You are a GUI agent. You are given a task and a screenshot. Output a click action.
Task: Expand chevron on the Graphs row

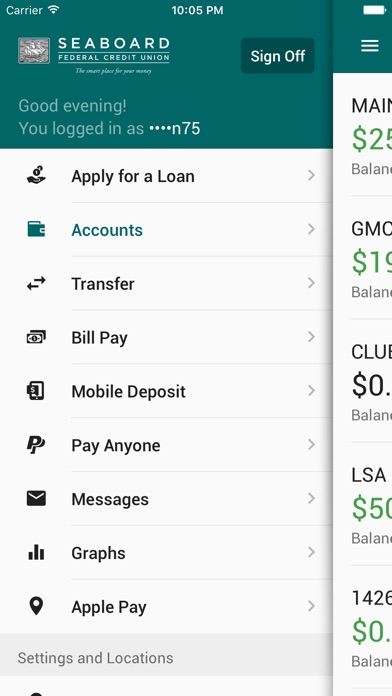coord(311,552)
